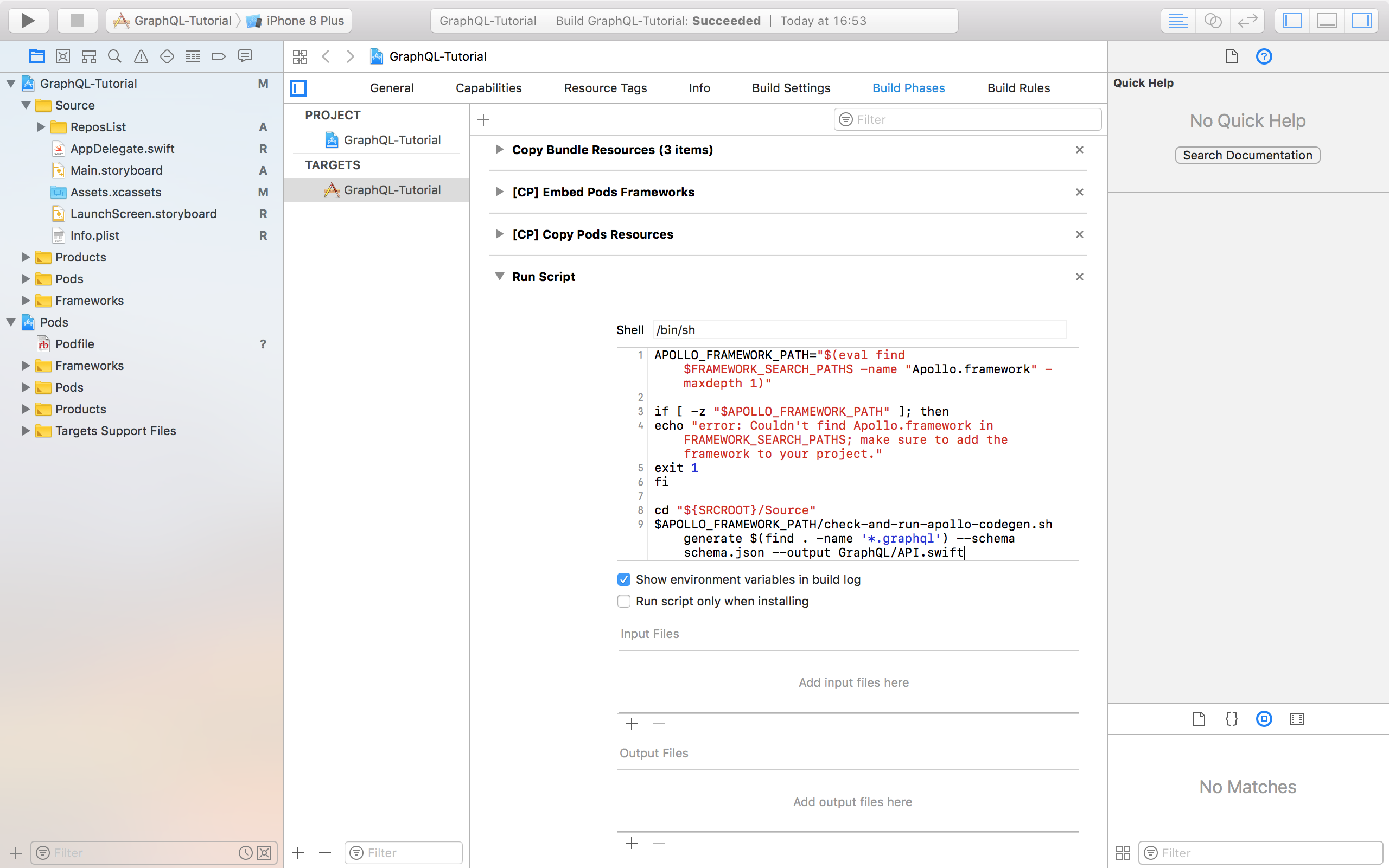This screenshot has height=868, width=1389.
Task: Expand Copy Bundle Resources section
Action: click(498, 149)
